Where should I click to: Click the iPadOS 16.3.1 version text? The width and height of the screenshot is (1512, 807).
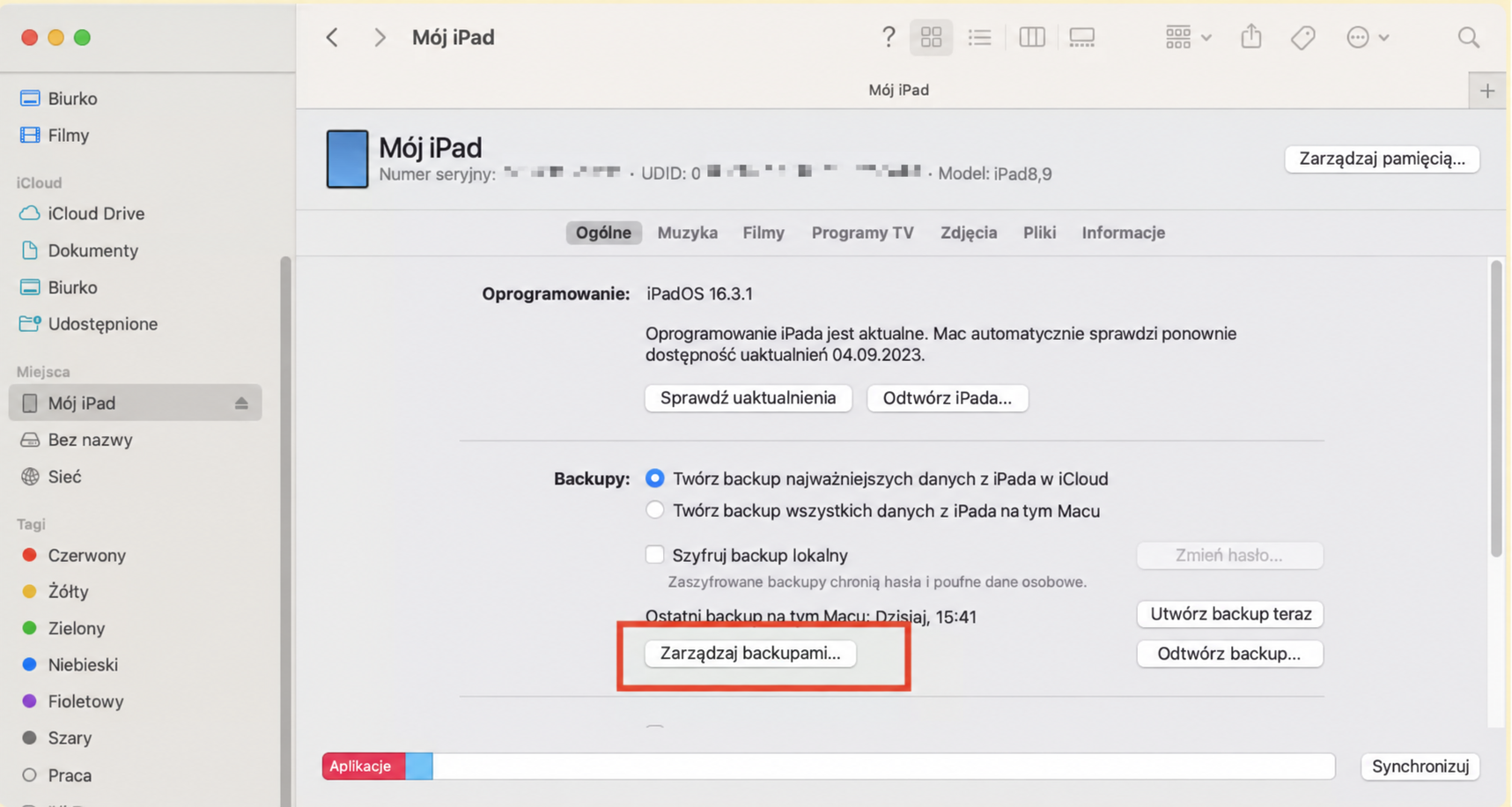(x=699, y=293)
